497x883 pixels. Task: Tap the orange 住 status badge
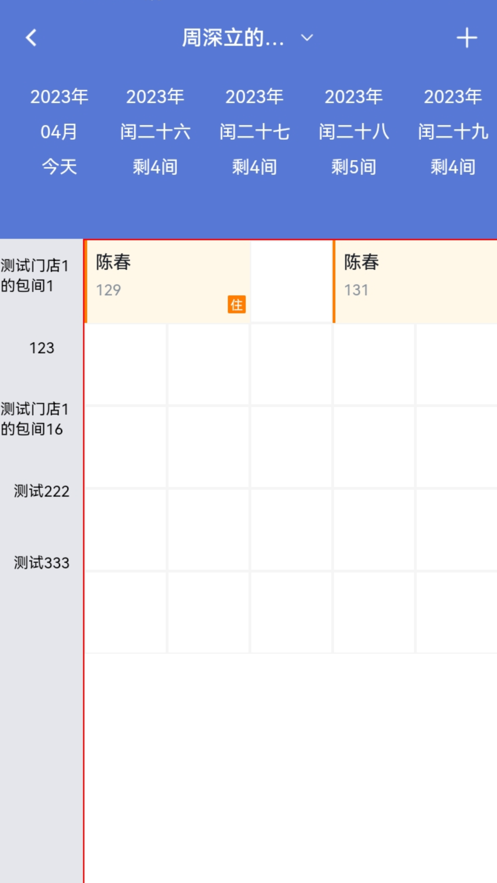click(x=237, y=305)
